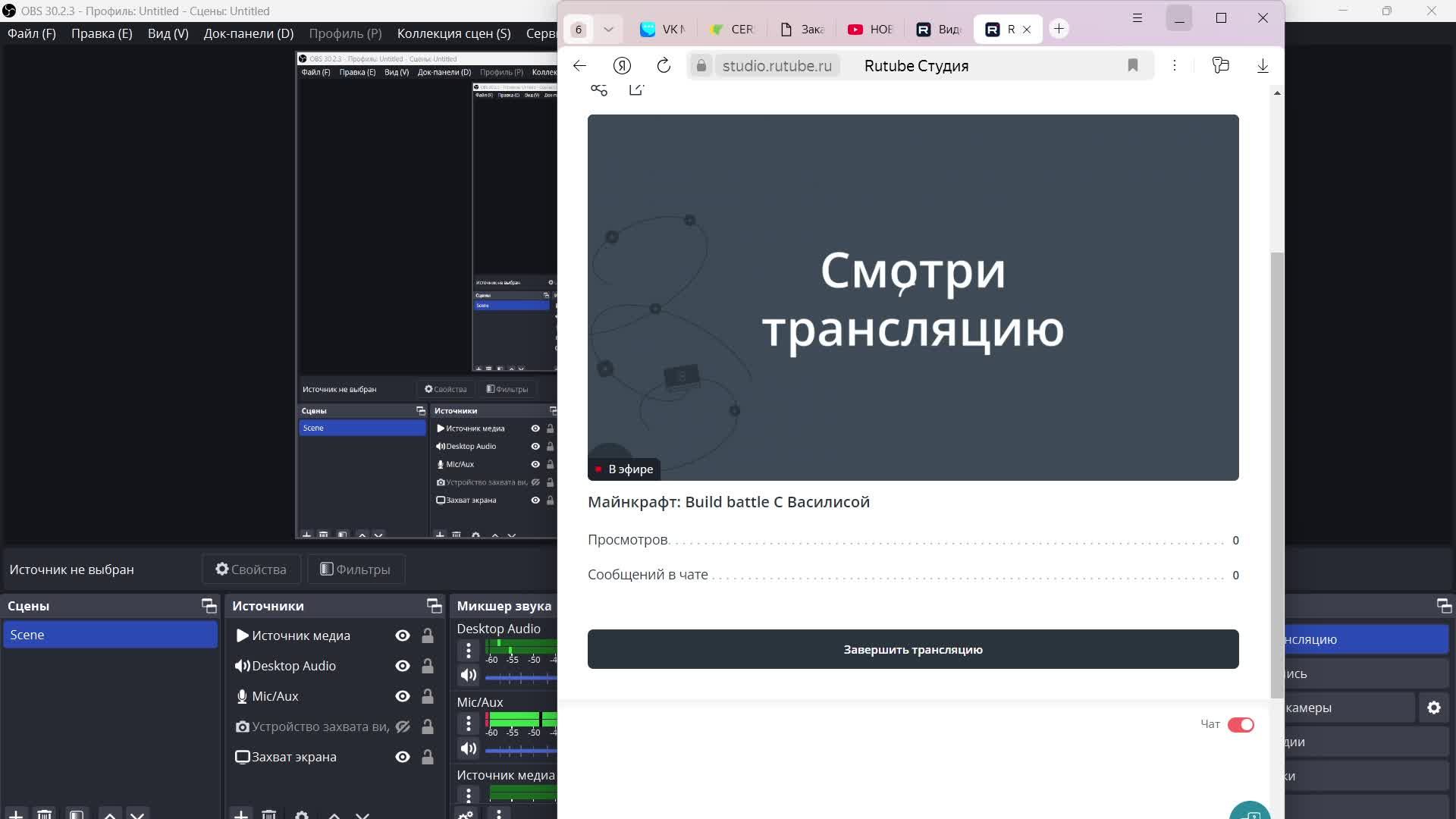Open a new browser tab
Screen dimensions: 1456x819
point(1059,29)
